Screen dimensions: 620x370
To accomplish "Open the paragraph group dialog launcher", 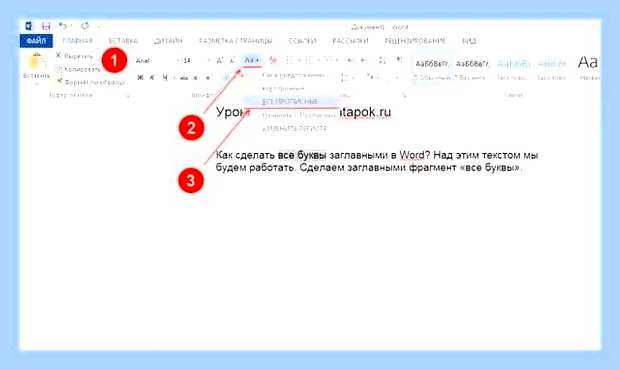I will click(x=404, y=95).
